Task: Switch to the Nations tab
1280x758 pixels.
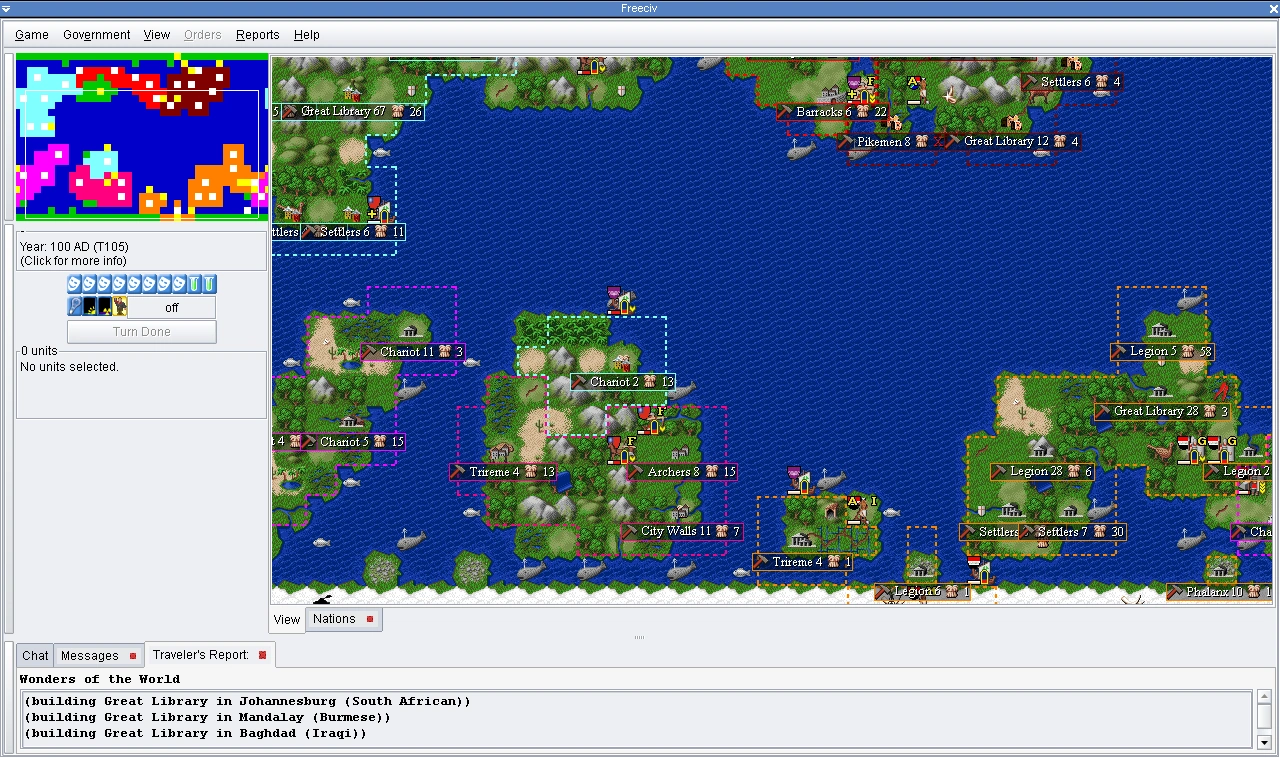Action: pos(343,619)
